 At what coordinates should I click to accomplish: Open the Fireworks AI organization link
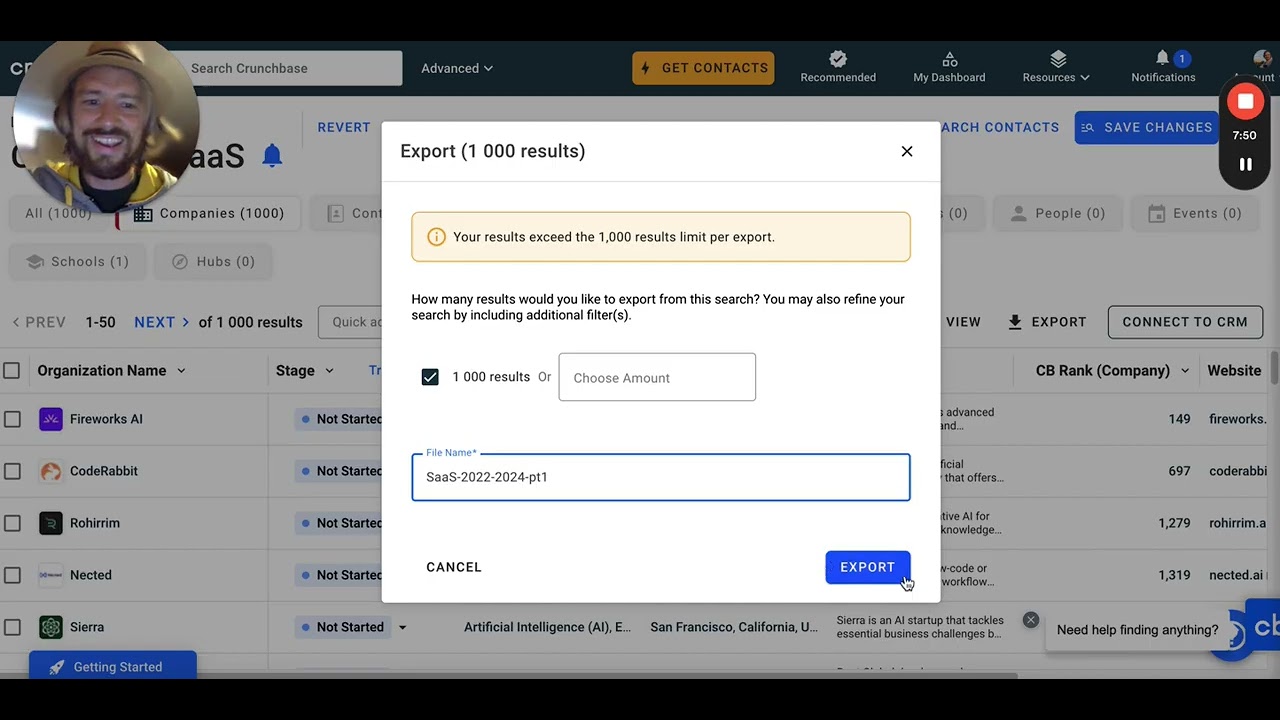[x=106, y=419]
